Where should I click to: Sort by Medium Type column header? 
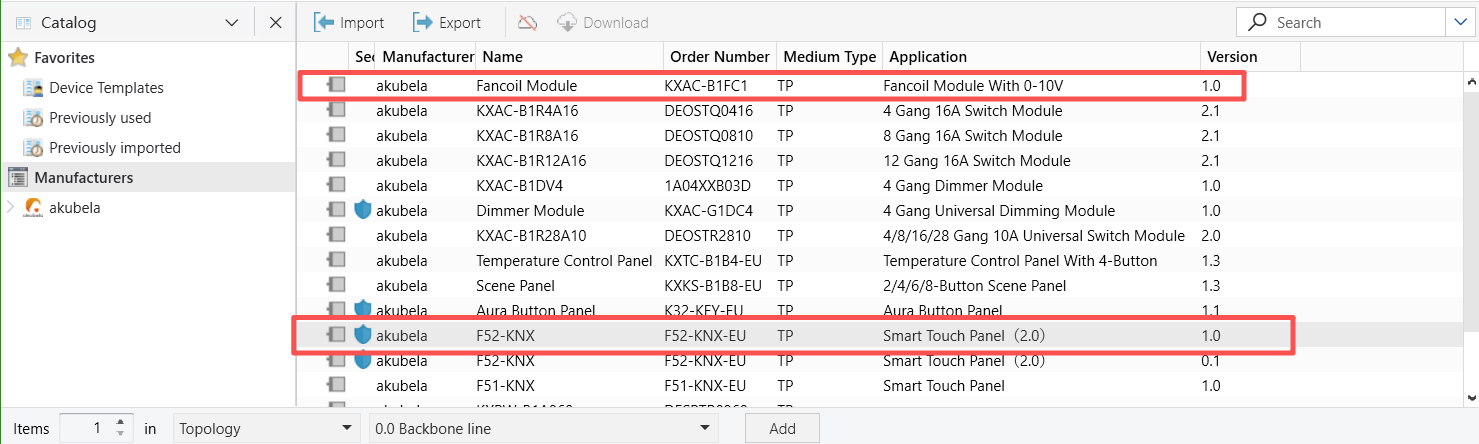[829, 57]
